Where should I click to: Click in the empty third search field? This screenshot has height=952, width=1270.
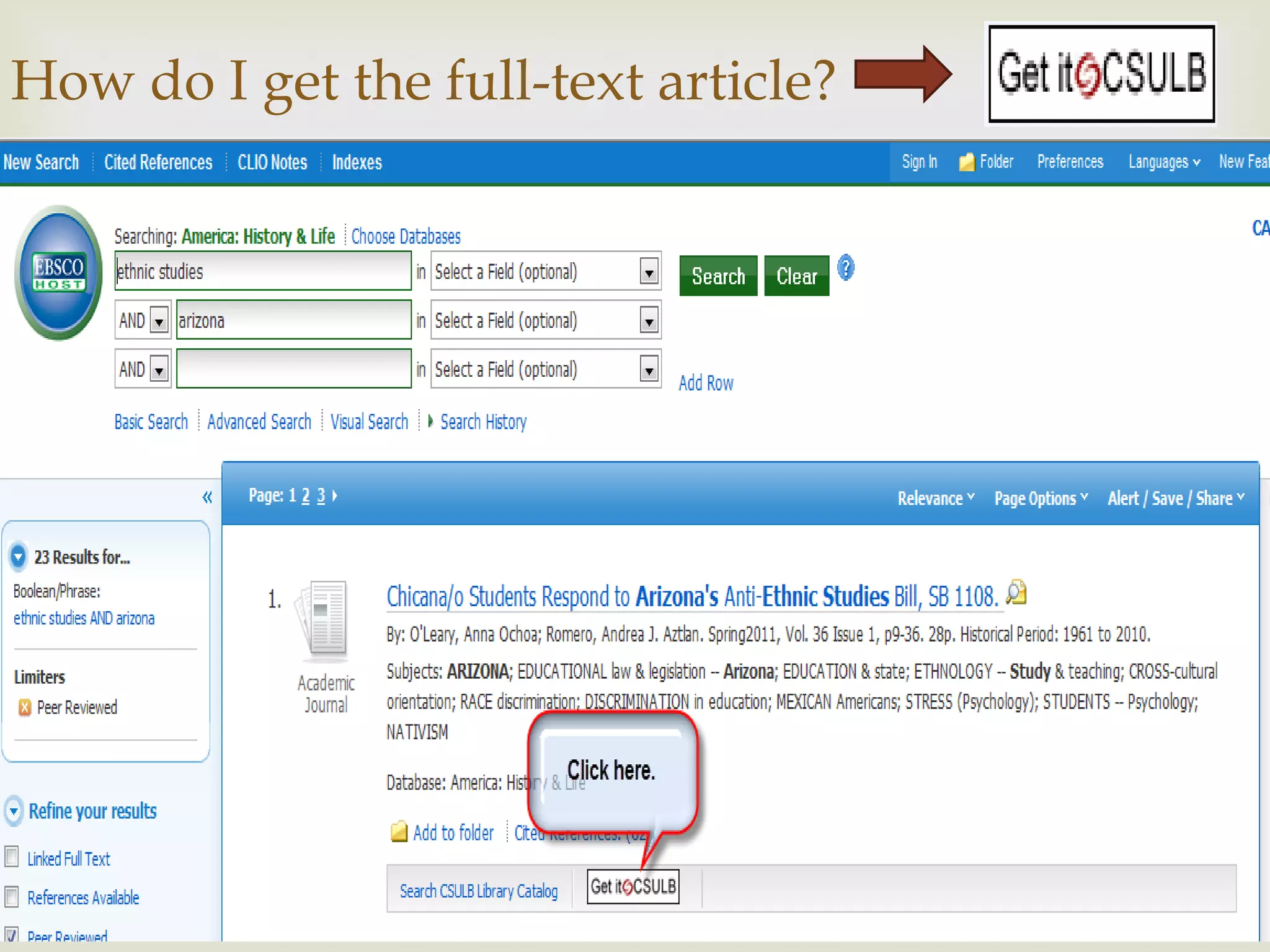(293, 369)
